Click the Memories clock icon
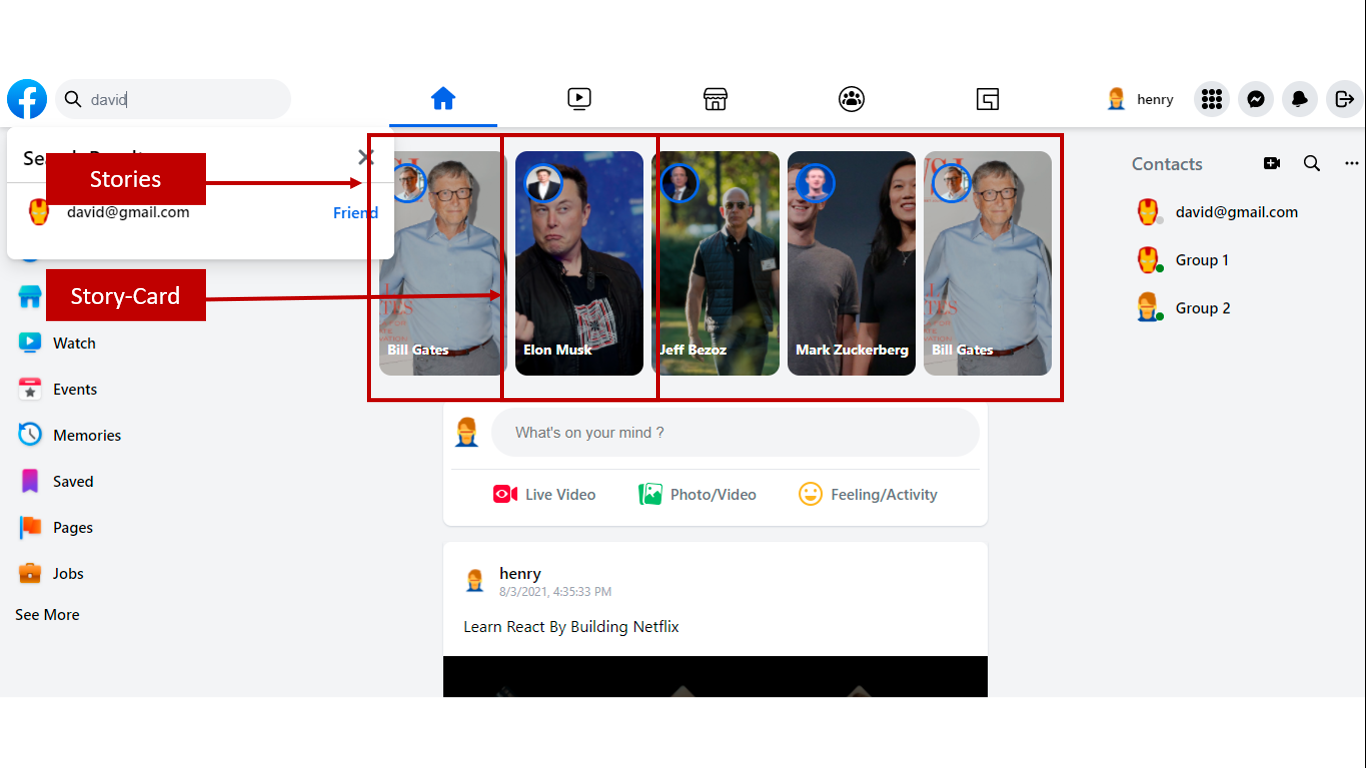The width and height of the screenshot is (1366, 768). pos(30,435)
